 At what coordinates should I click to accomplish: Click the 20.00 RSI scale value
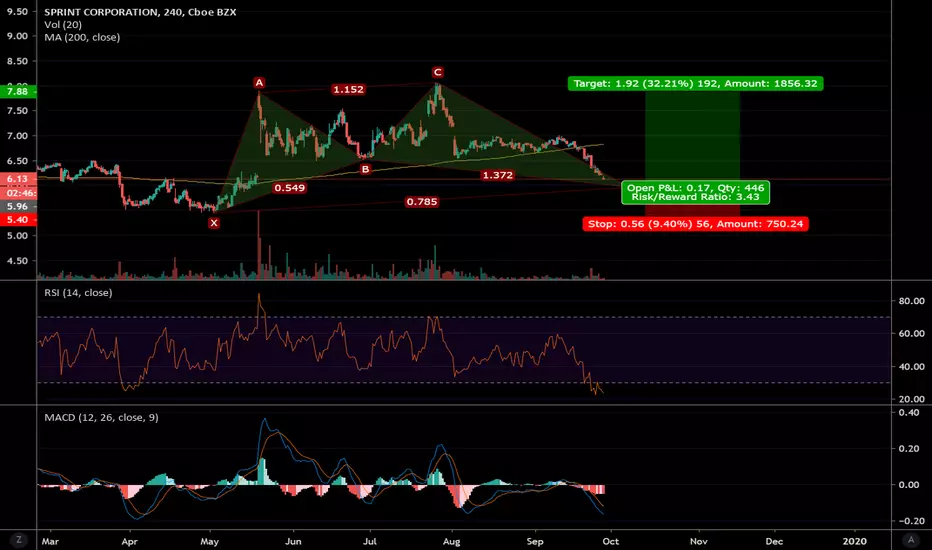point(911,399)
